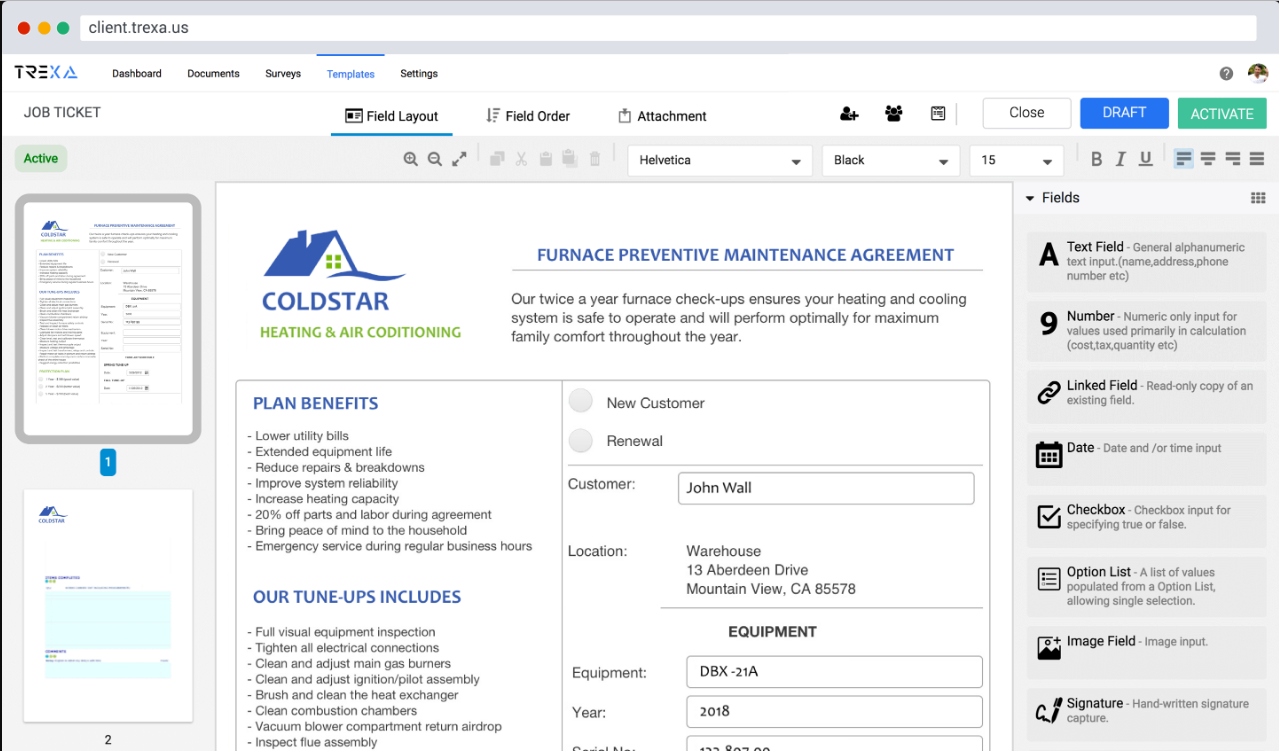Click the Active status badge

click(x=41, y=158)
